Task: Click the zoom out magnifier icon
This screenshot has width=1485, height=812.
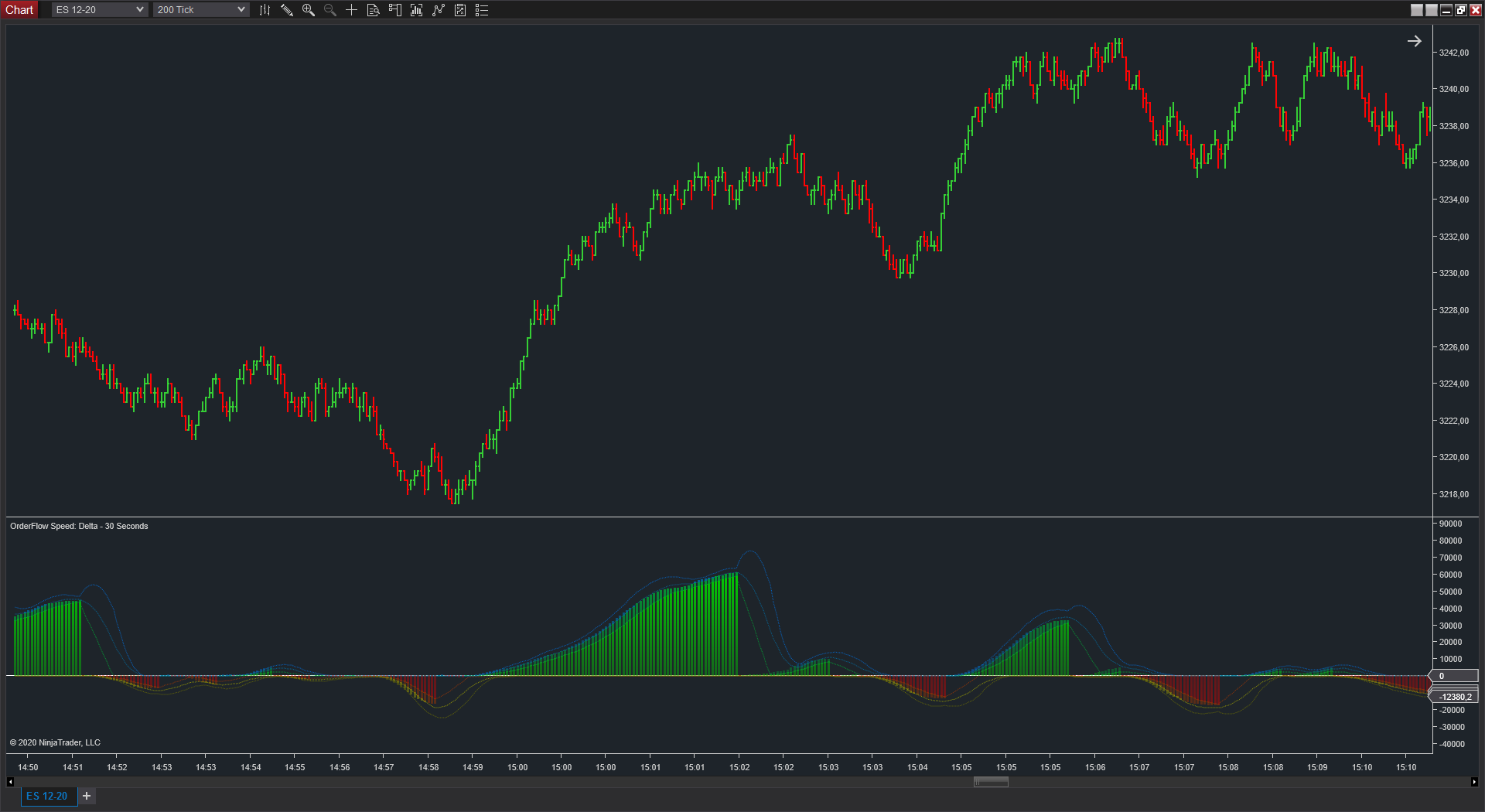Action: coord(330,10)
